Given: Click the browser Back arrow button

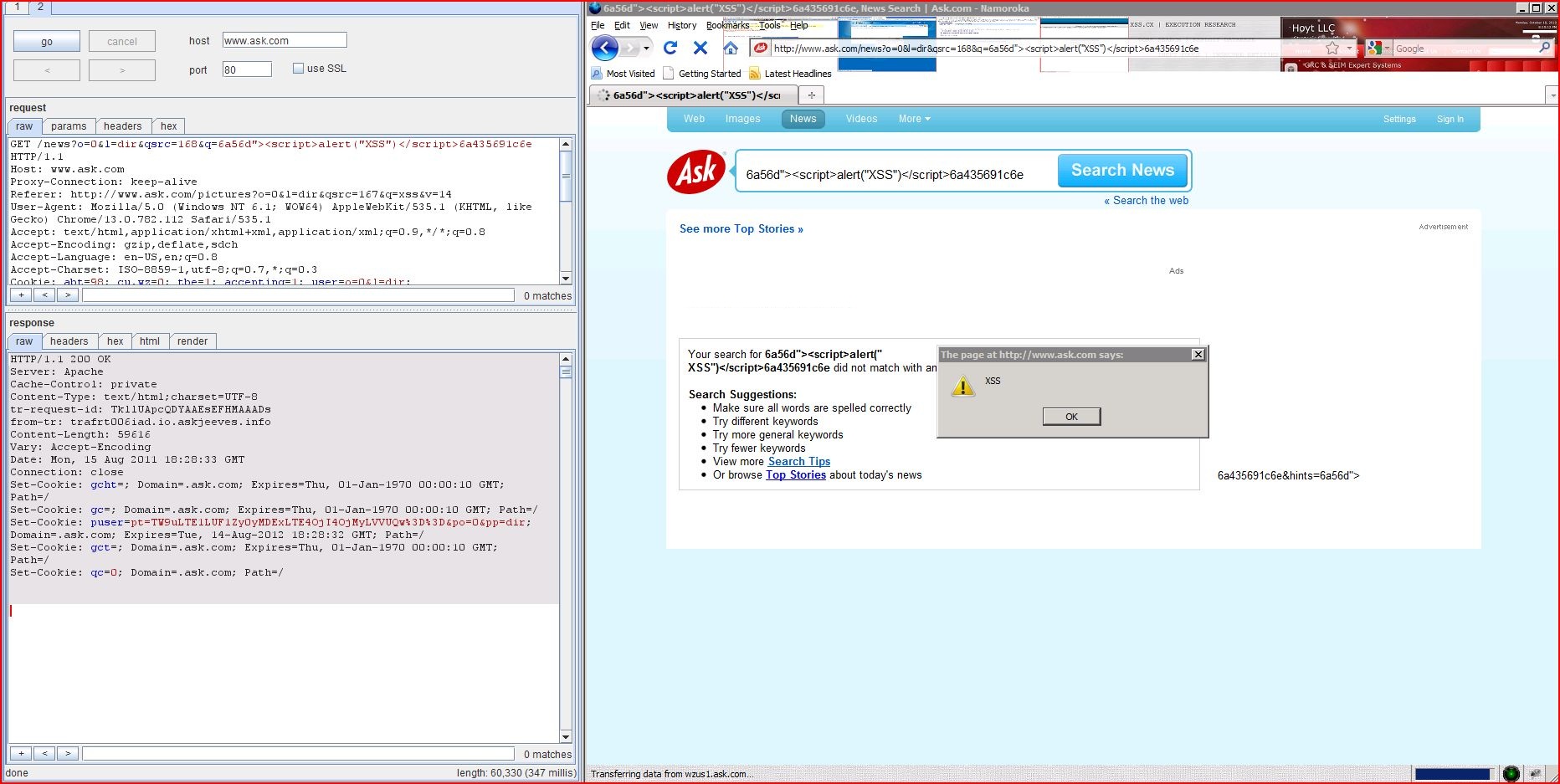Looking at the screenshot, I should click(605, 48).
